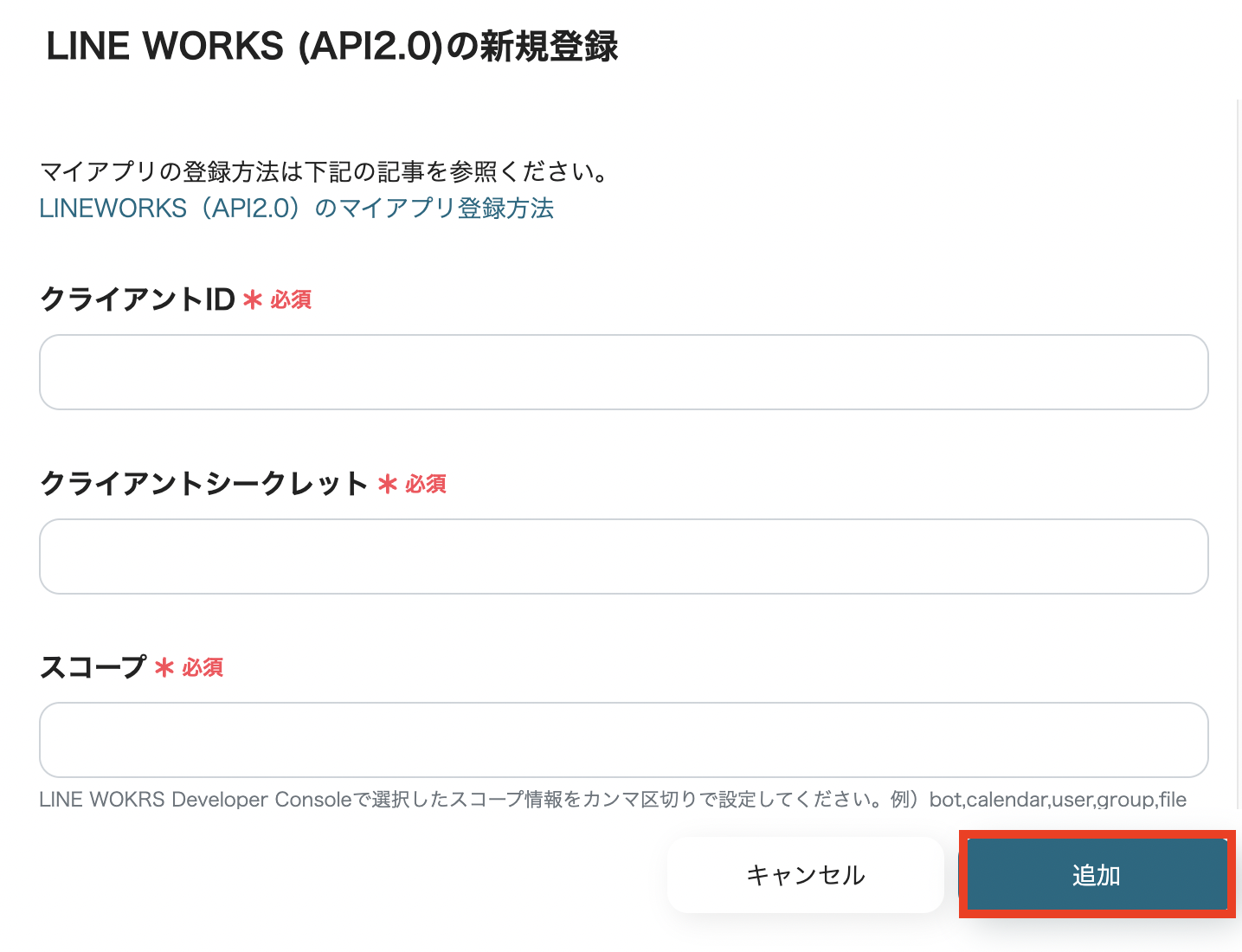1242x952 pixels.
Task: Select the マイアプリの登録方法は下記の記事を参照ください text
Action: point(325,171)
